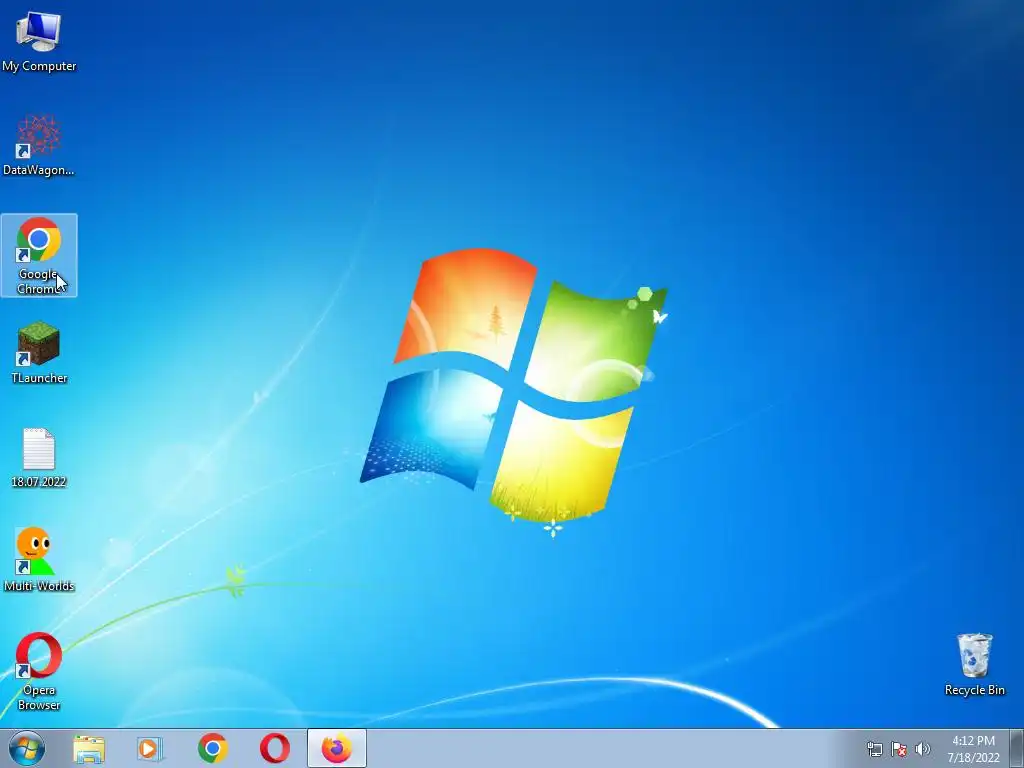Viewport: 1024px width, 768px height.
Task: Launch Google Chrome from the taskbar
Action: (x=212, y=748)
